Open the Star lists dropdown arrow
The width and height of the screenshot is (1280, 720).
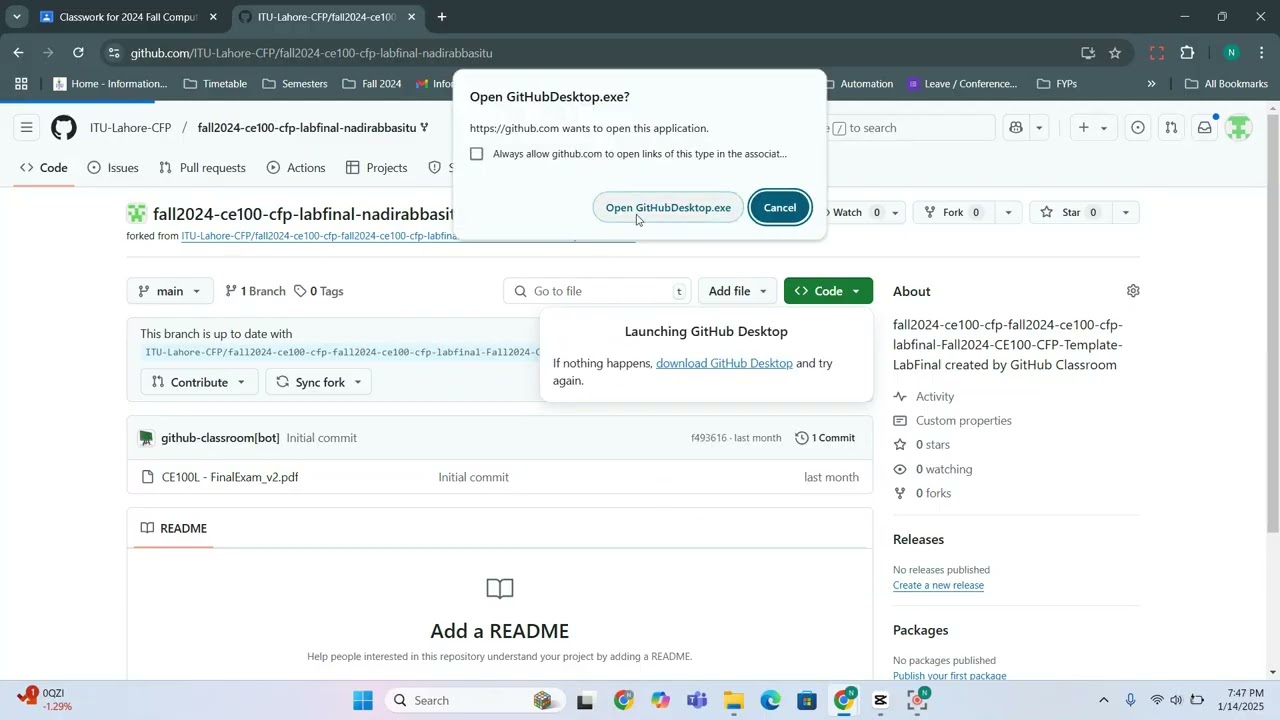click(1126, 212)
